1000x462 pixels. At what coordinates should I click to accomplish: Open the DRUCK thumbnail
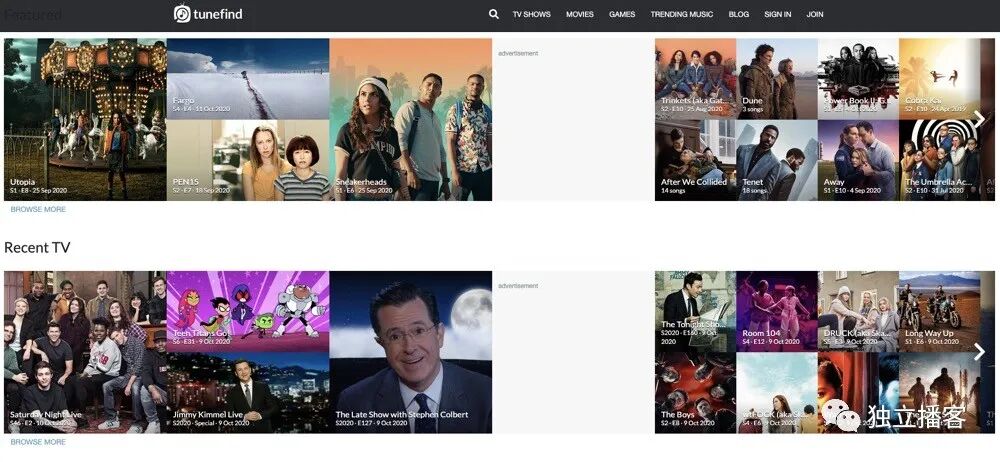coord(858,311)
